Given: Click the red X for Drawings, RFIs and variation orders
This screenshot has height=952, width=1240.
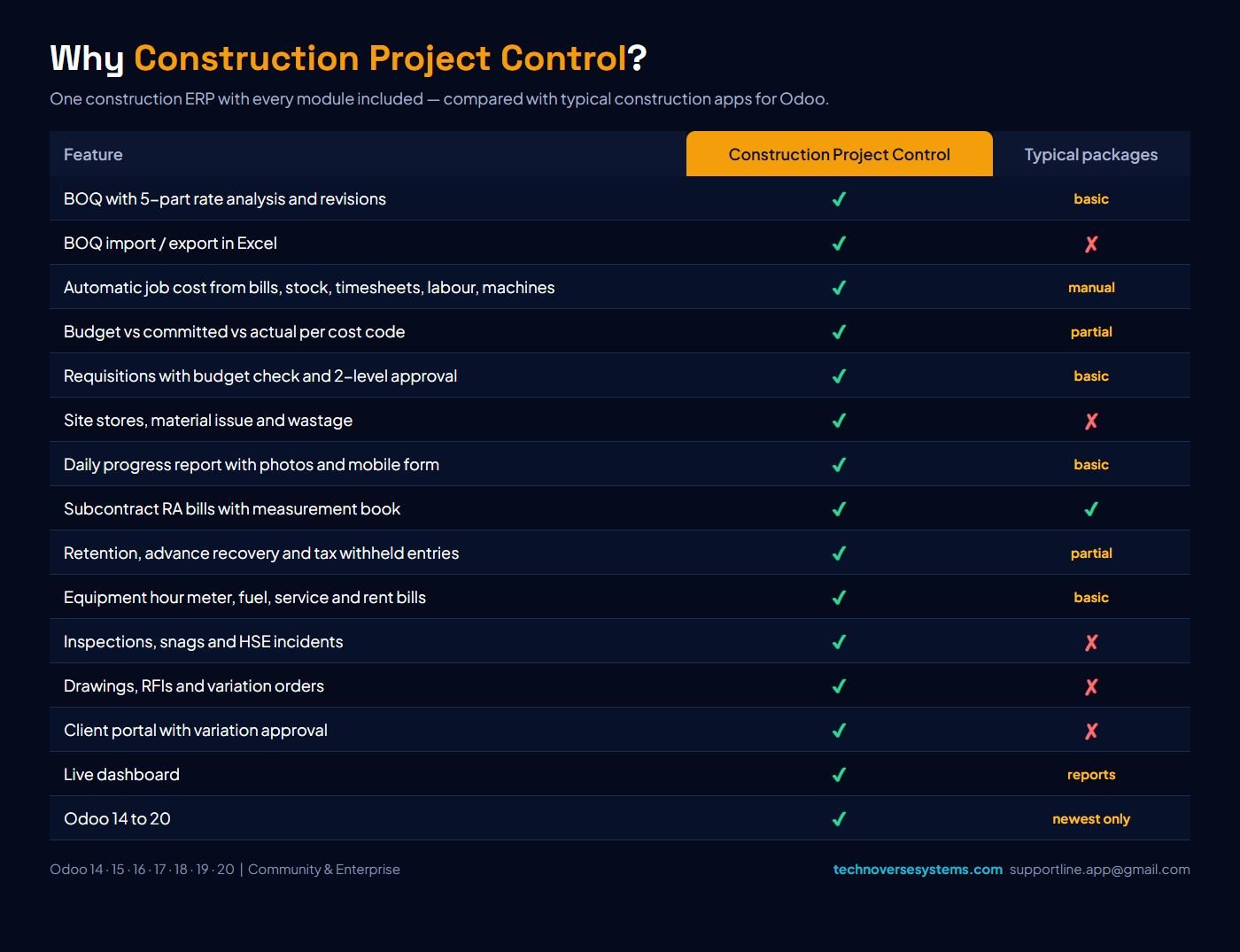Looking at the screenshot, I should coord(1091,686).
